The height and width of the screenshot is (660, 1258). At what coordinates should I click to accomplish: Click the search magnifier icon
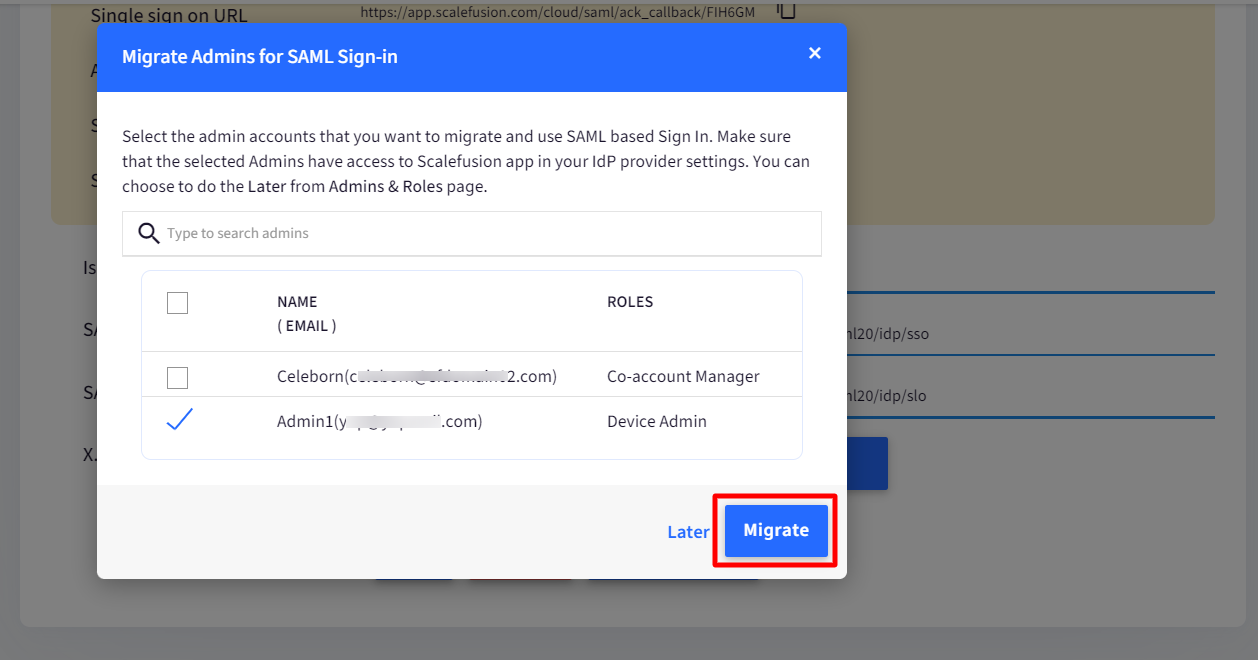[149, 233]
